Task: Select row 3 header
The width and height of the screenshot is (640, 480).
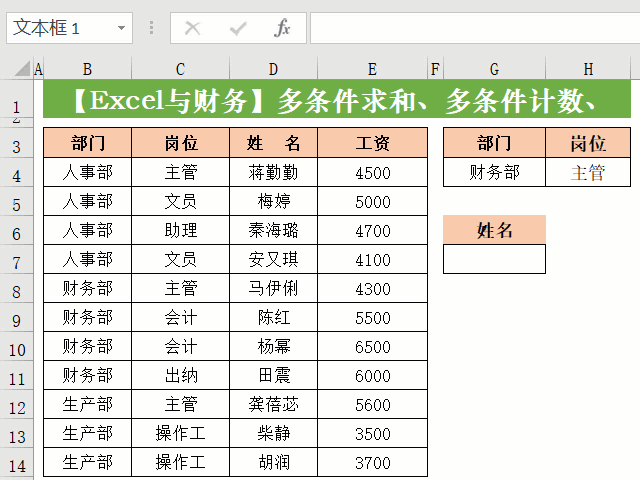Action: (16, 143)
